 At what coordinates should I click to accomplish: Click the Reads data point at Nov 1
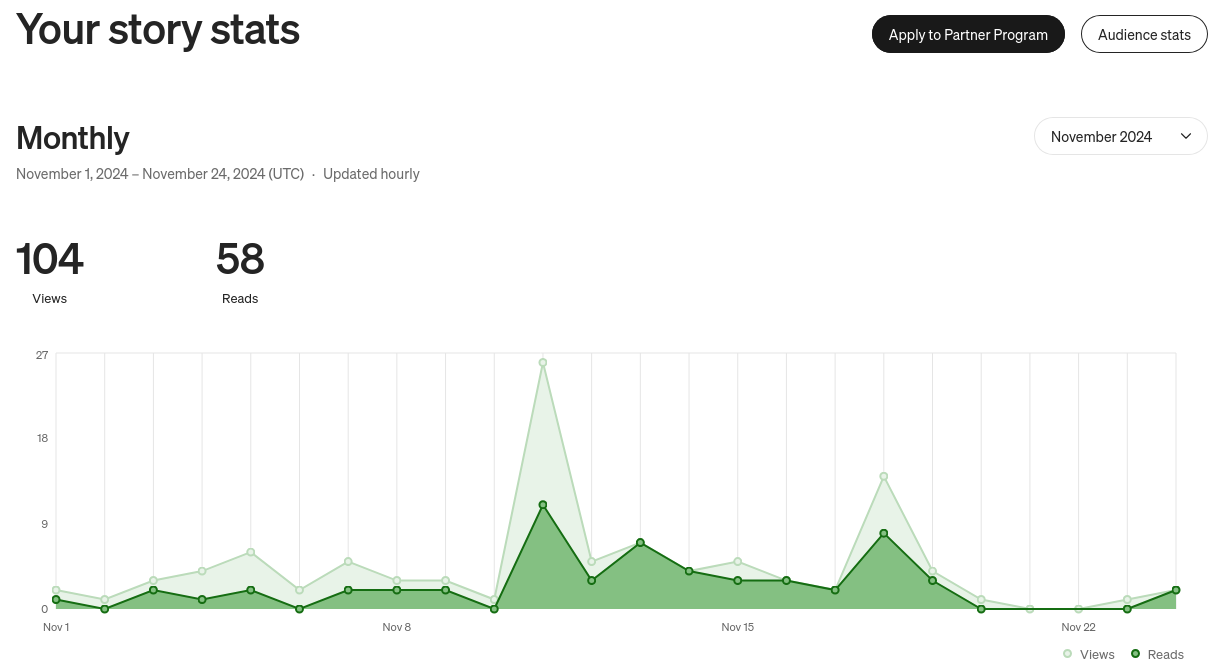point(56,600)
